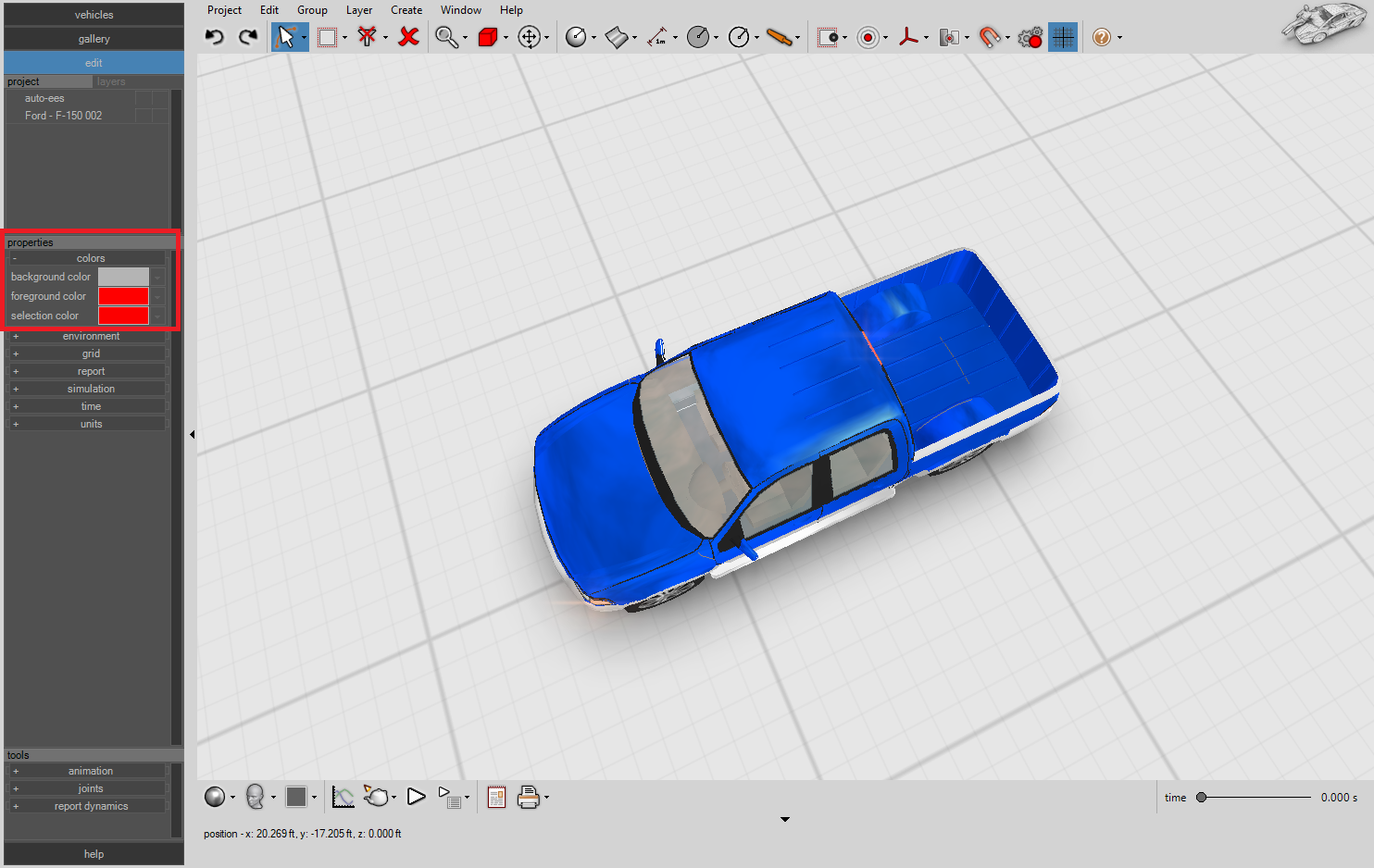Expand the grid properties section

(88, 353)
